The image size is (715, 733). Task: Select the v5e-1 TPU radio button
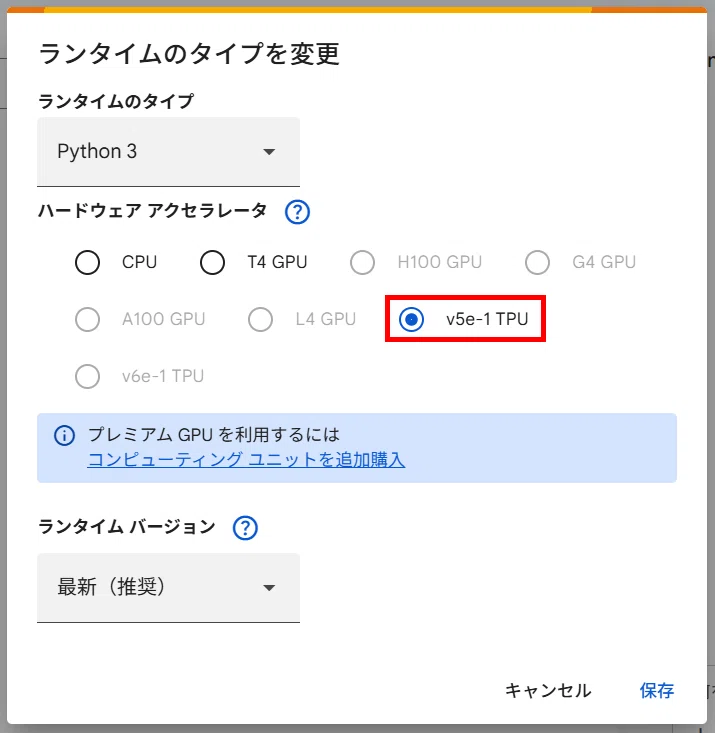[x=412, y=319]
